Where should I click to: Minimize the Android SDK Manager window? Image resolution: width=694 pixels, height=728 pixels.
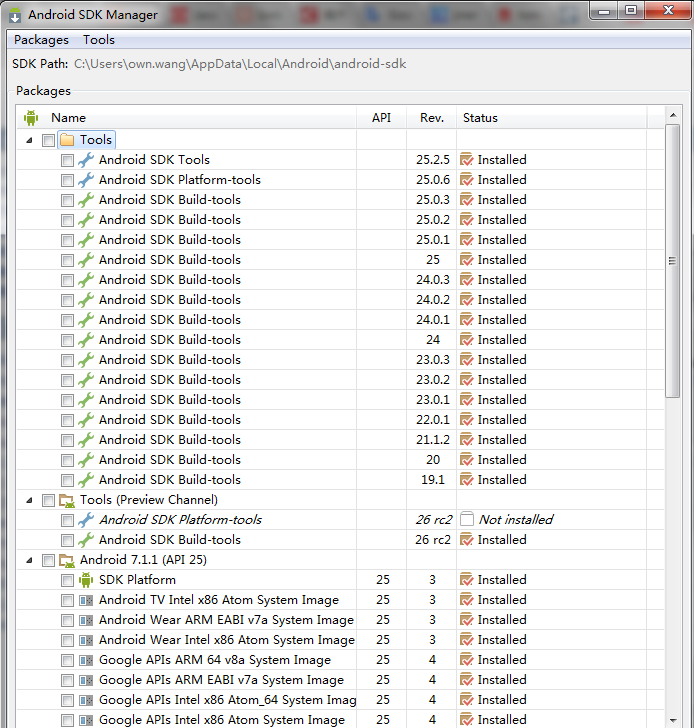click(603, 11)
